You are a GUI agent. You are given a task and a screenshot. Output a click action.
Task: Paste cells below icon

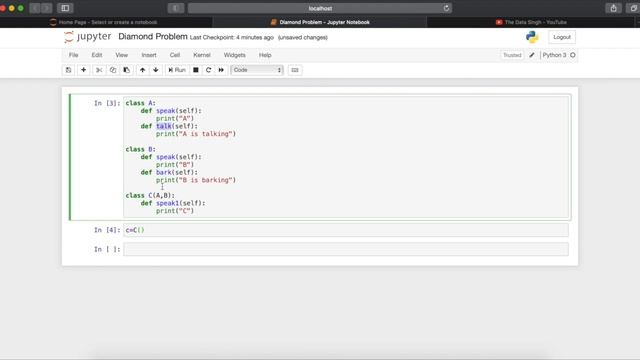(x=127, y=70)
